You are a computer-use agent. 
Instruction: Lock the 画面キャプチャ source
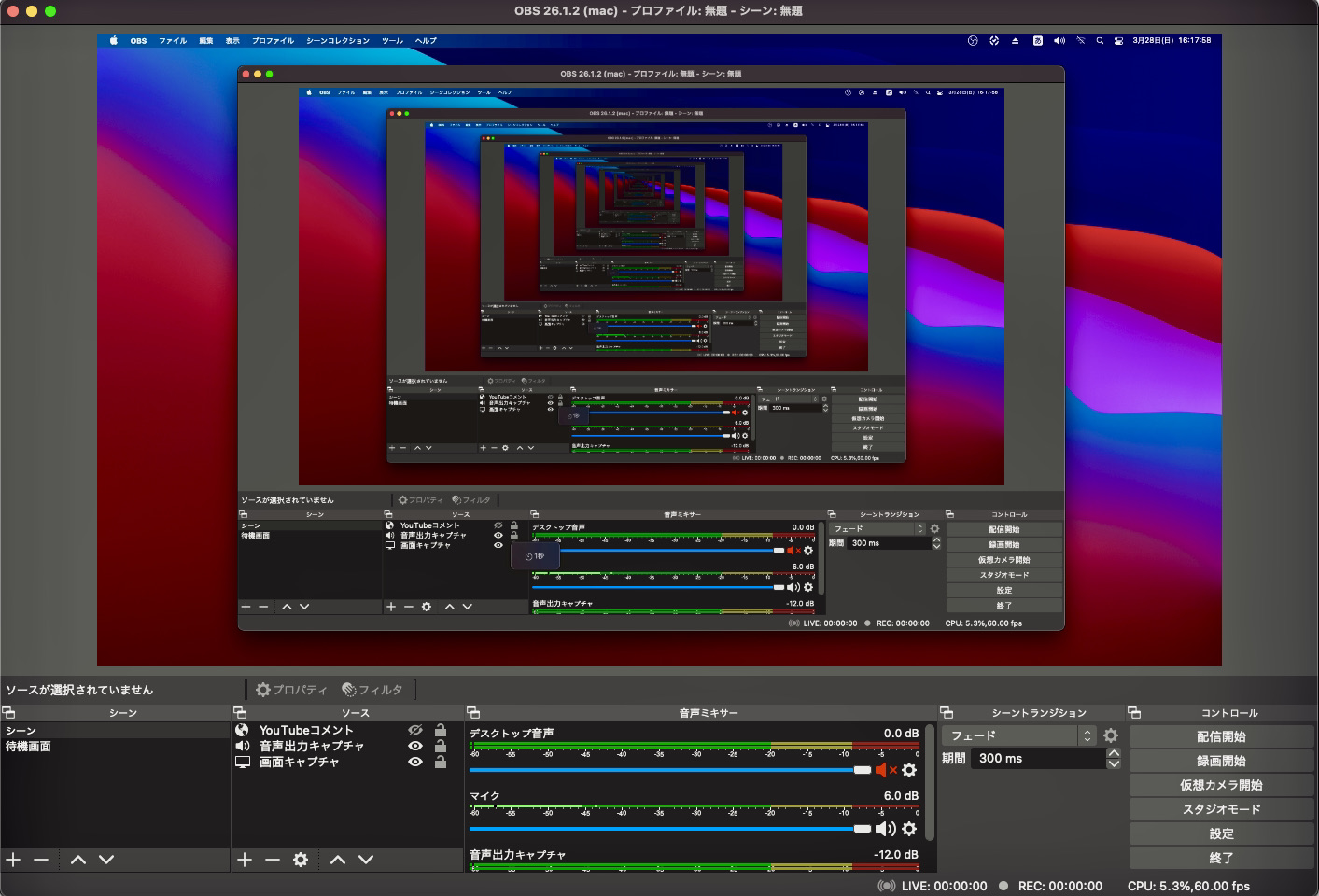[x=441, y=762]
